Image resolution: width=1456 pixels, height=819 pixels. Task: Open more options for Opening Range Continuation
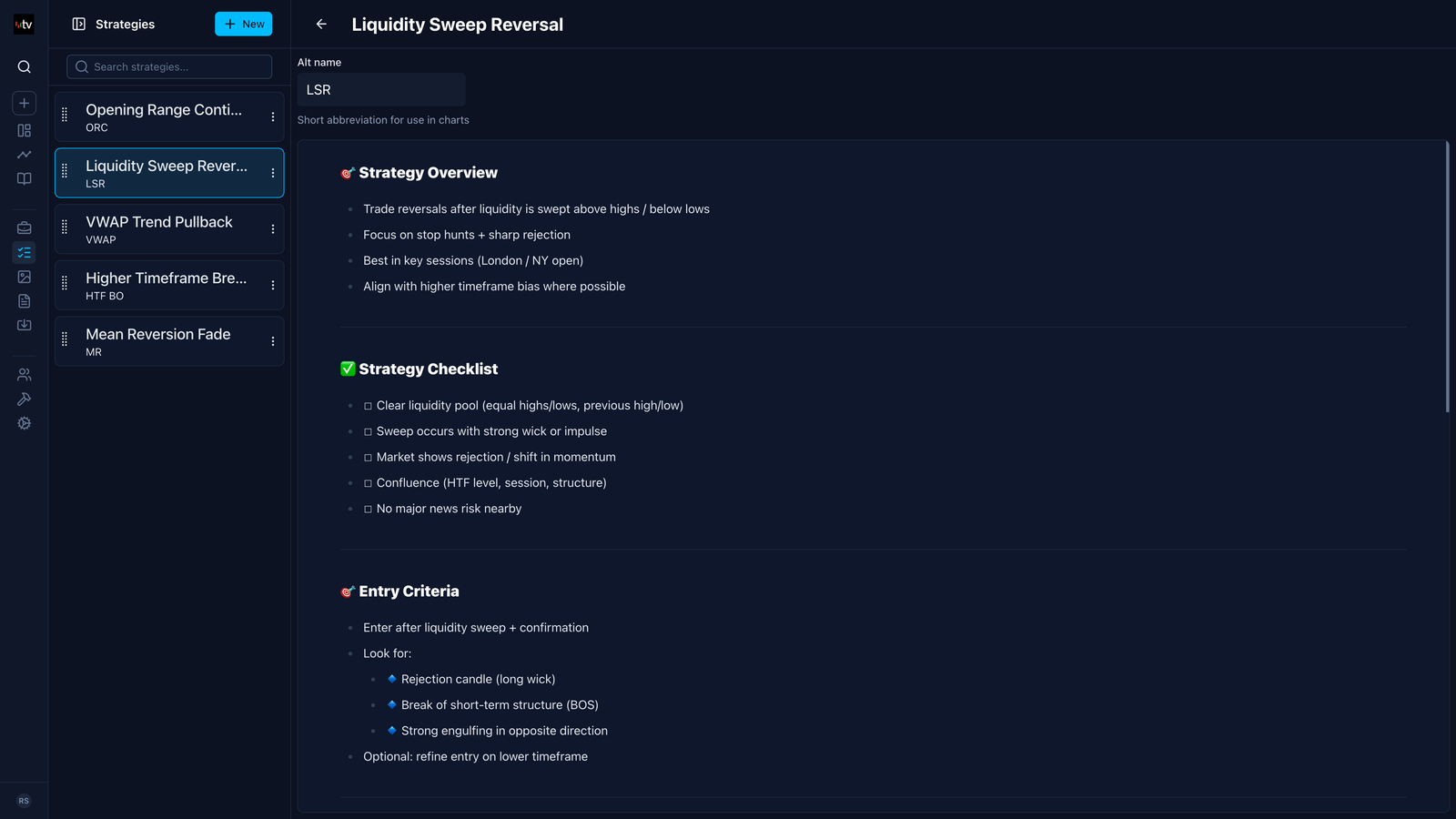pos(273,117)
